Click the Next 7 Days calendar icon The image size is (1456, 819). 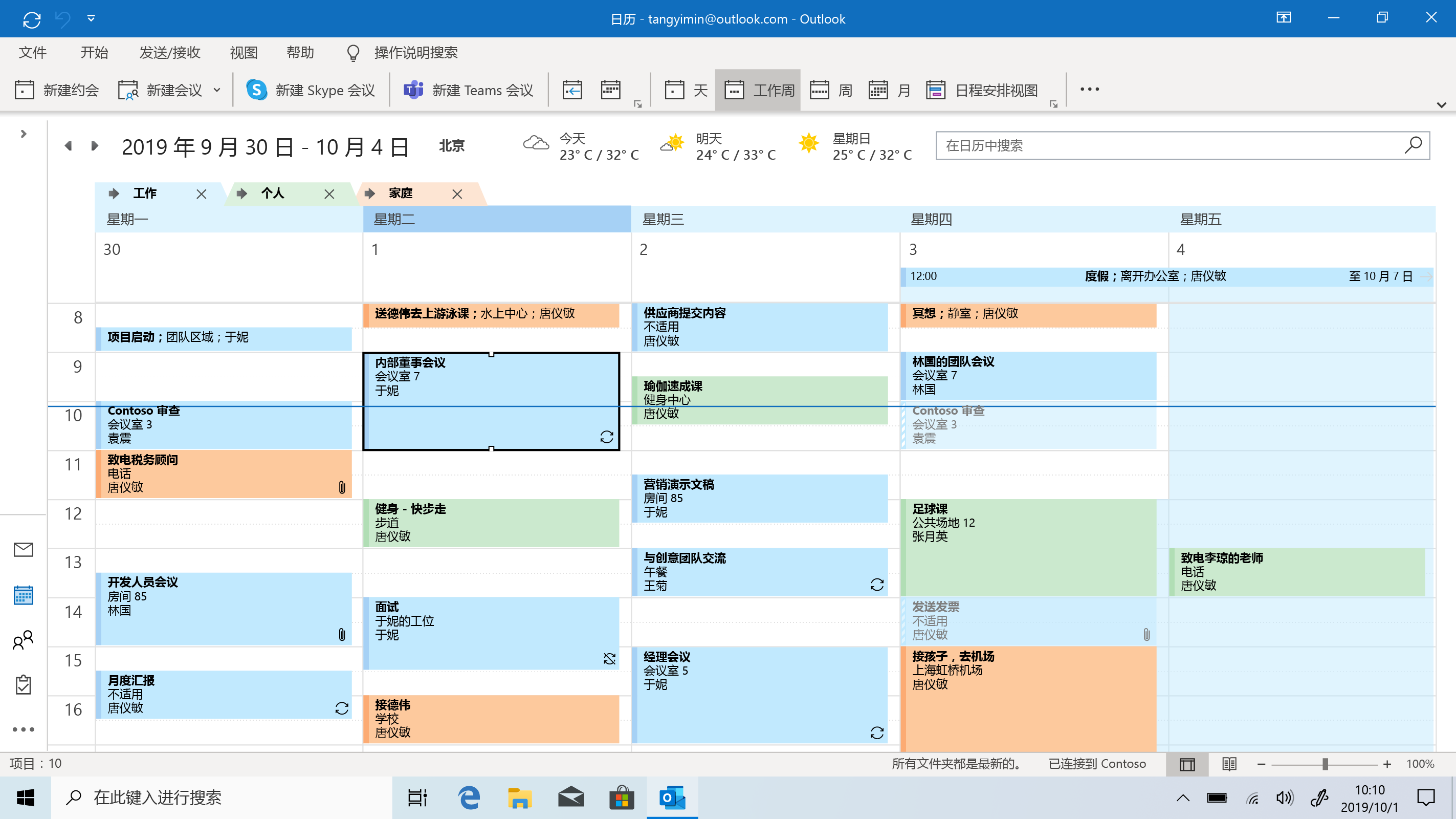[610, 90]
